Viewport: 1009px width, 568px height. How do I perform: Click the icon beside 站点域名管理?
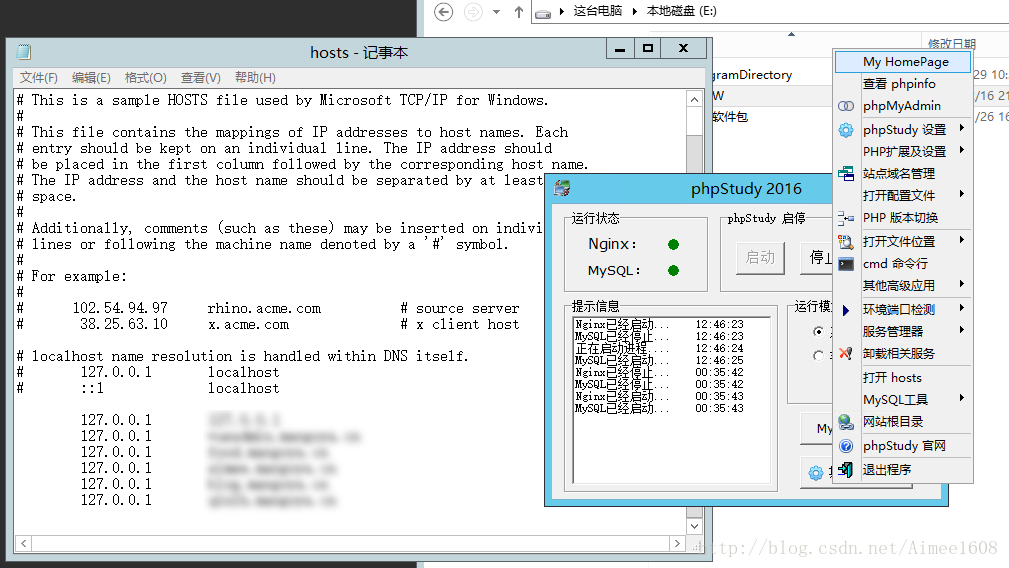point(846,174)
